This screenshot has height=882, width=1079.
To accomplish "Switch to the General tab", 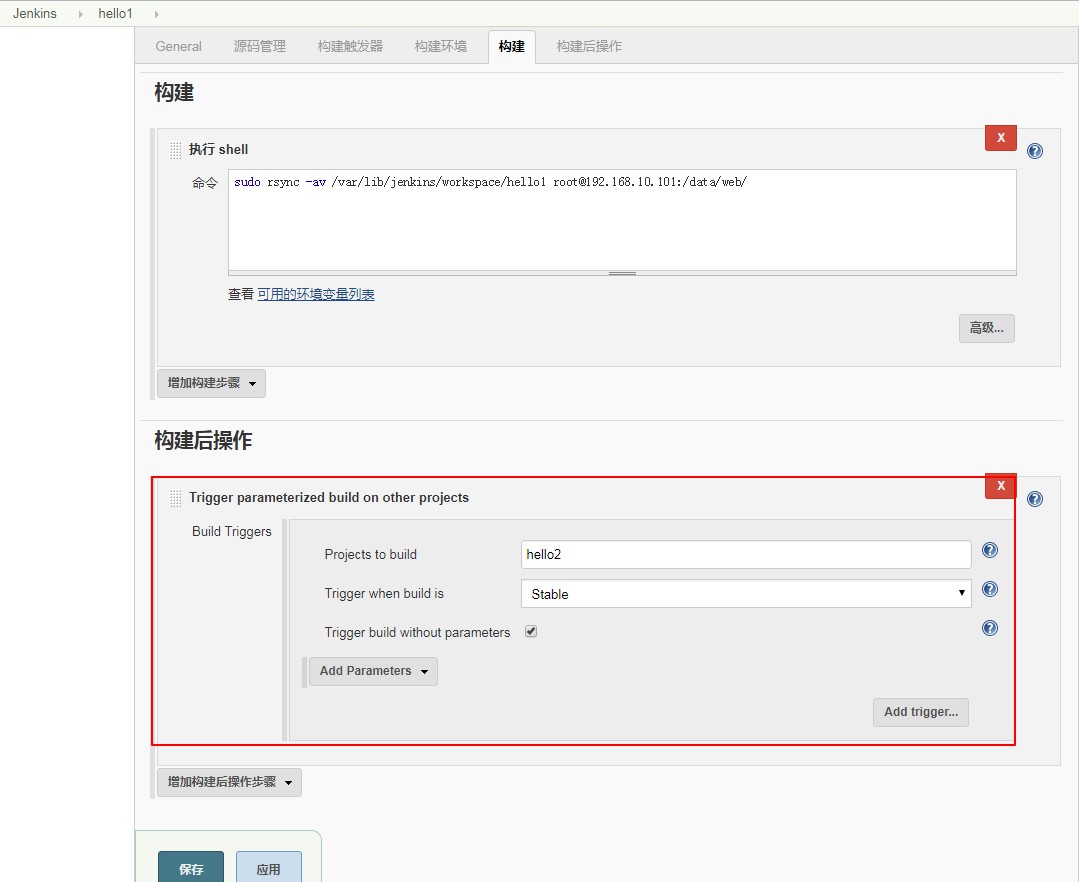I will pyautogui.click(x=179, y=46).
